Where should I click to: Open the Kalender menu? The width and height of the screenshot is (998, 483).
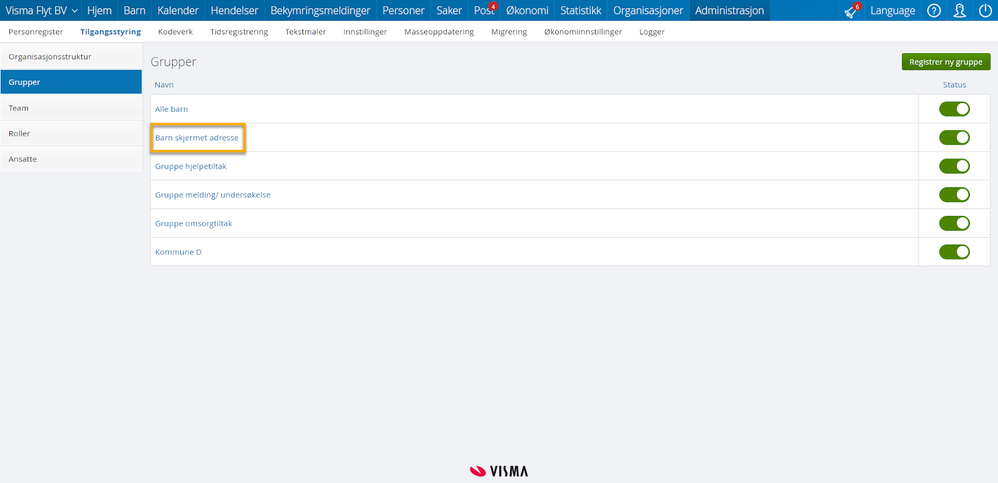click(x=178, y=11)
